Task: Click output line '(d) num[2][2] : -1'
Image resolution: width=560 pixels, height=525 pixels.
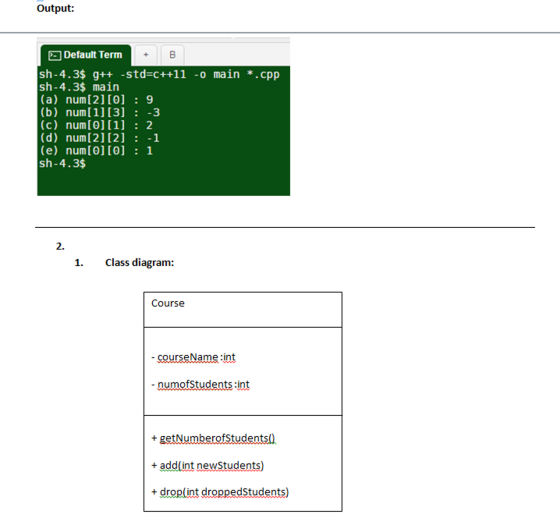Action: pyautogui.click(x=99, y=138)
